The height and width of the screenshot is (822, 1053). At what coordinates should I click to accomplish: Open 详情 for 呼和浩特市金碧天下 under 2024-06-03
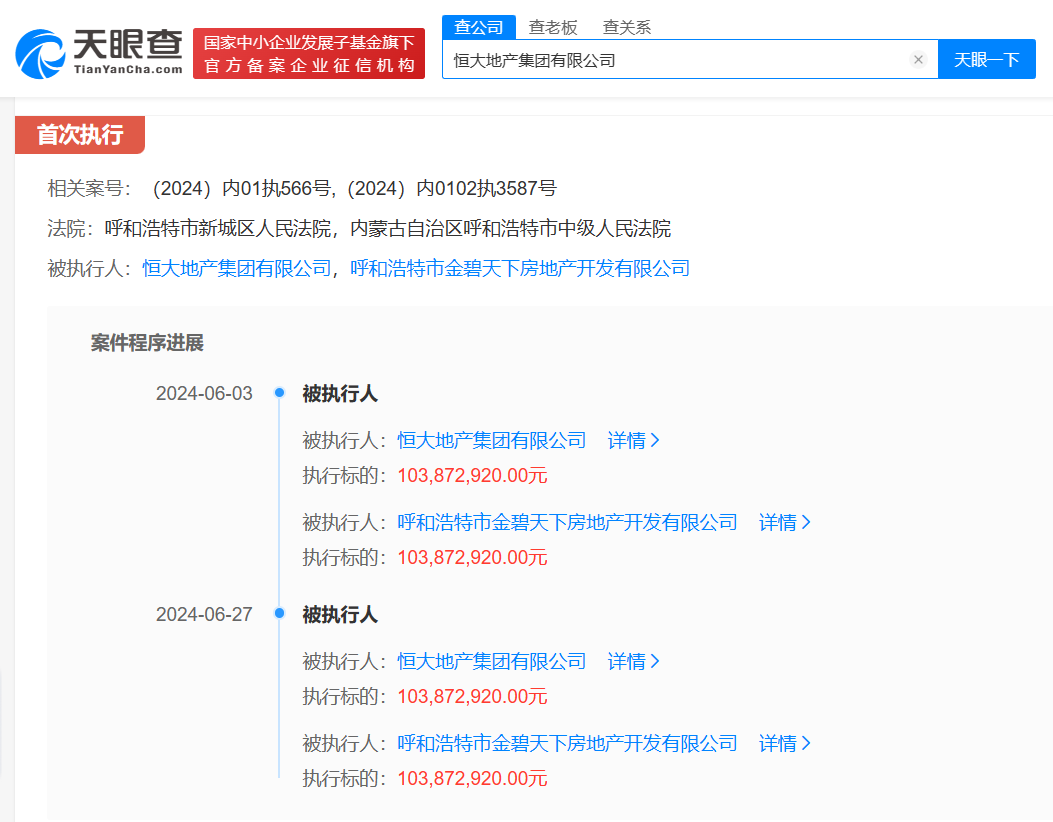(x=785, y=522)
